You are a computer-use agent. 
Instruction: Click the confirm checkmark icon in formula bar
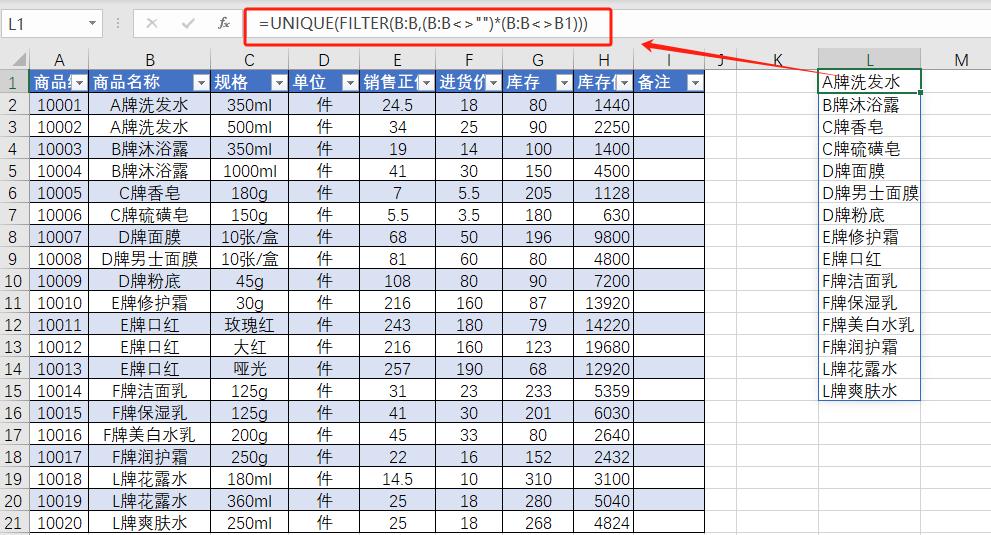tap(188, 23)
